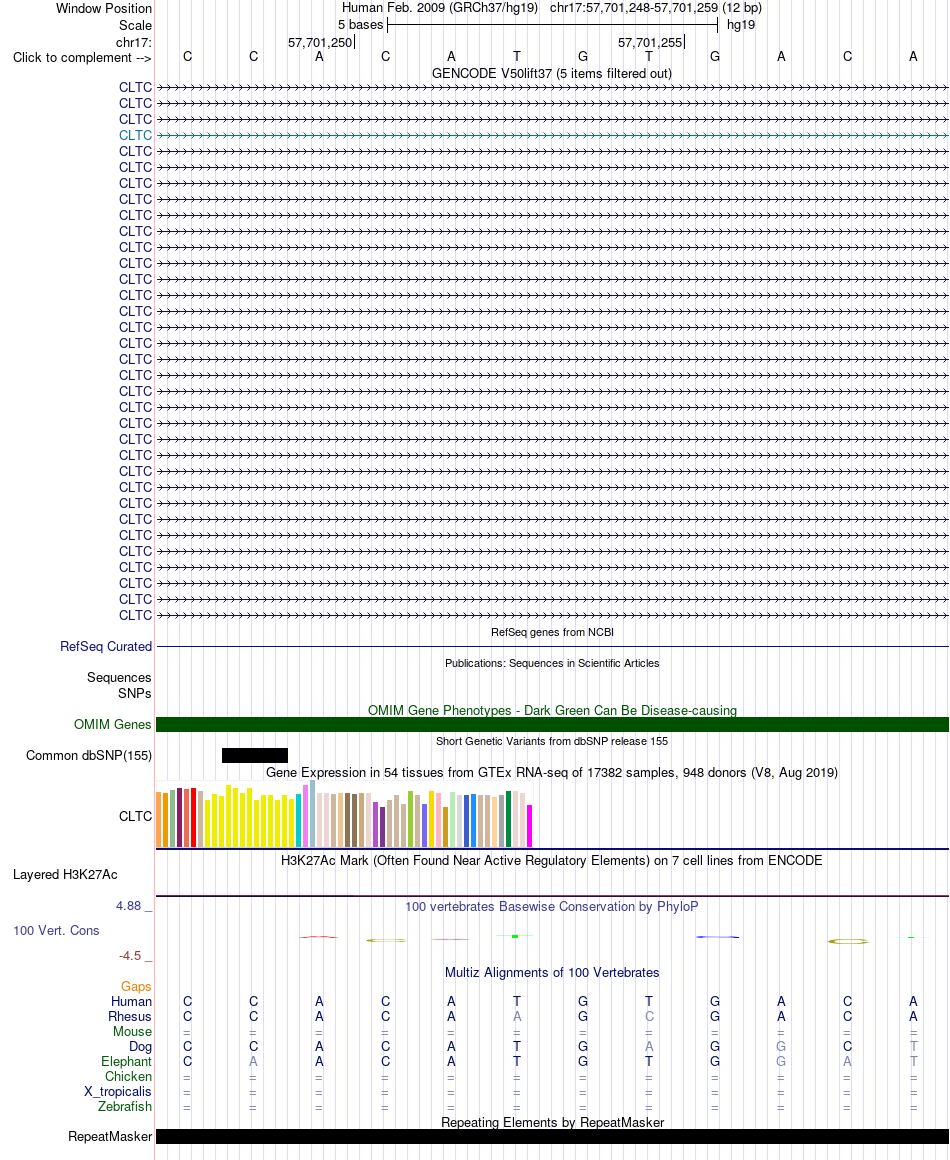
Task: Click the chr17: ruler label
Action: [x=134, y=43]
